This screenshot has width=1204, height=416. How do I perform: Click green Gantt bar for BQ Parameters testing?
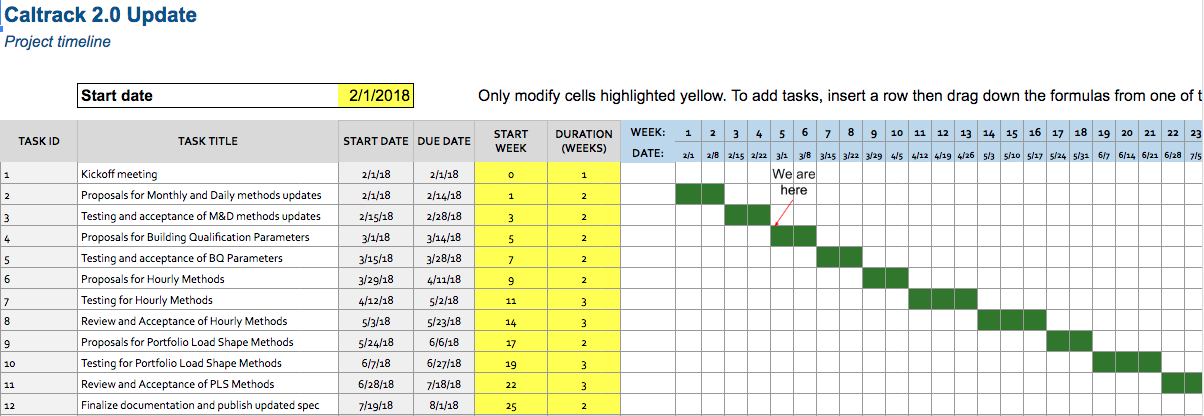(839, 258)
